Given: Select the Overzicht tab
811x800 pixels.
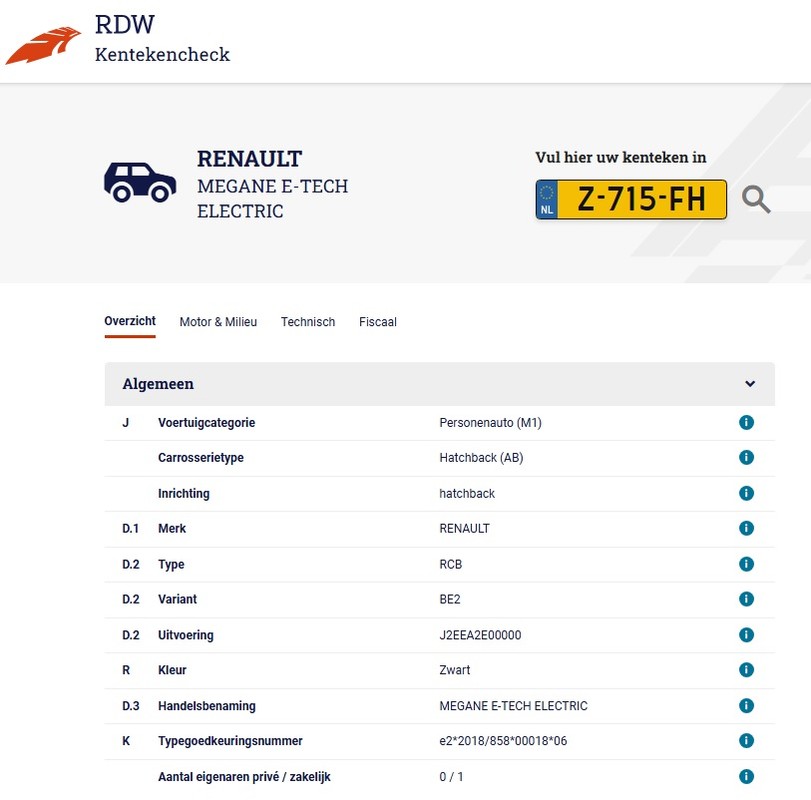Looking at the screenshot, I should point(130,321).
